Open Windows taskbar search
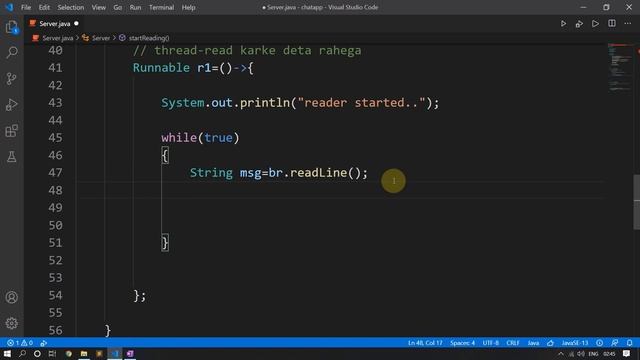Viewport: 640px width, 360px height. point(22,354)
